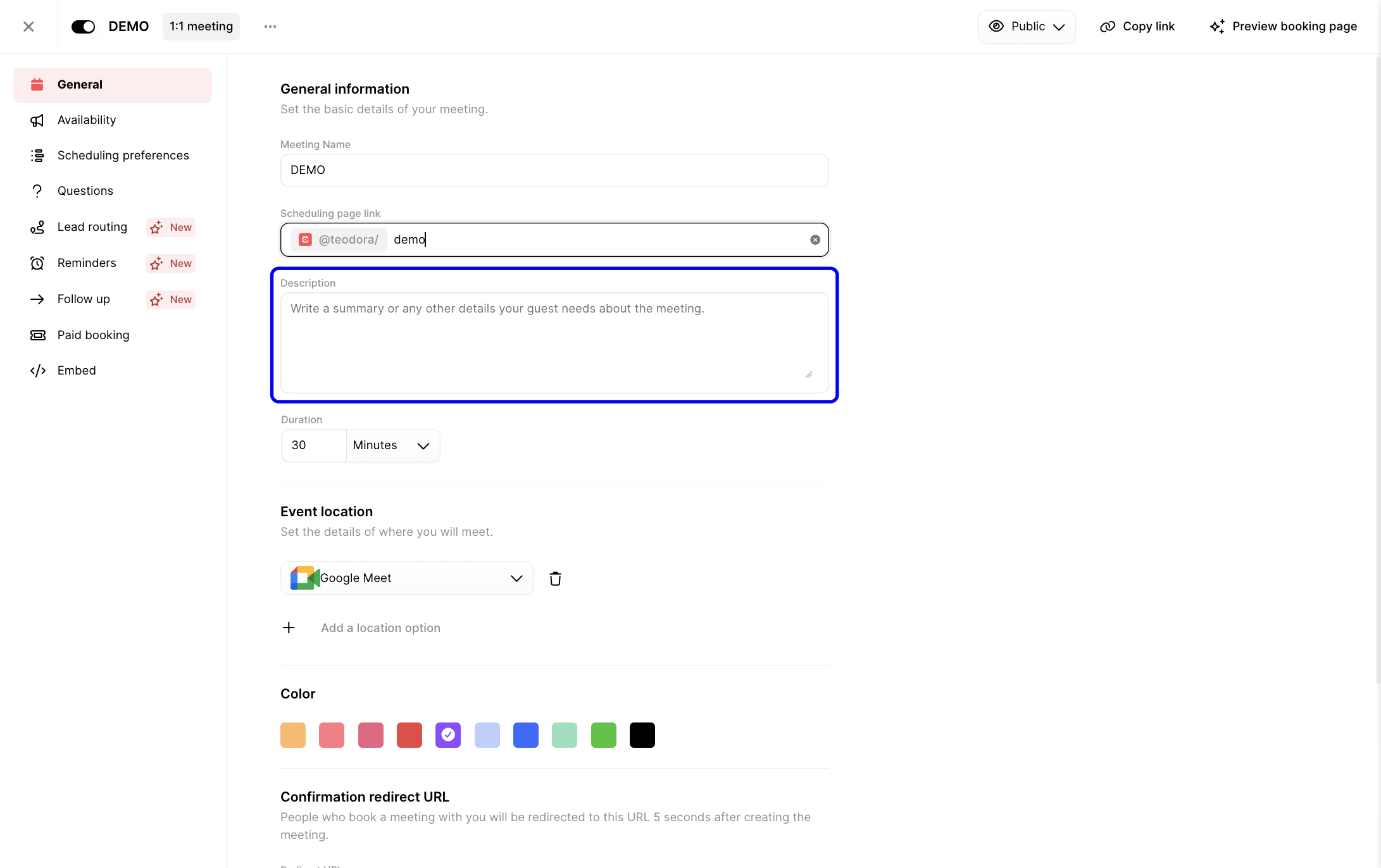Click the Scheduling preferences list icon
Screen dimensions: 1381x868
37,155
